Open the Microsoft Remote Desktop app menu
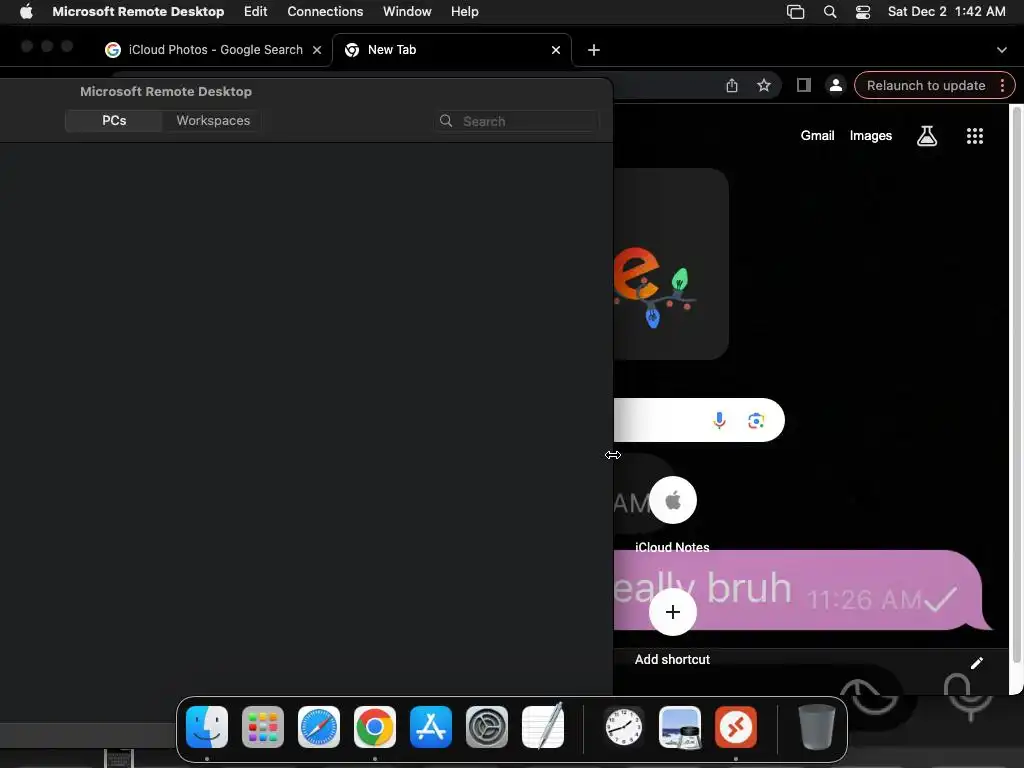The width and height of the screenshot is (1024, 768). (x=138, y=11)
